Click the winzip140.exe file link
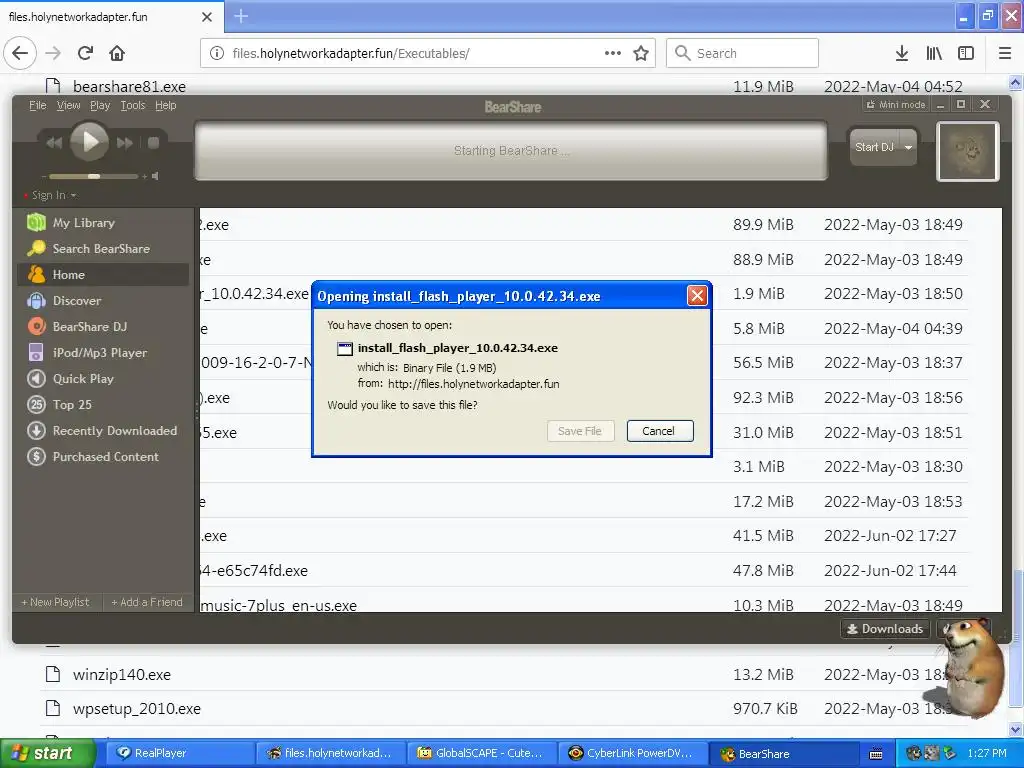The image size is (1024, 768). (122, 675)
